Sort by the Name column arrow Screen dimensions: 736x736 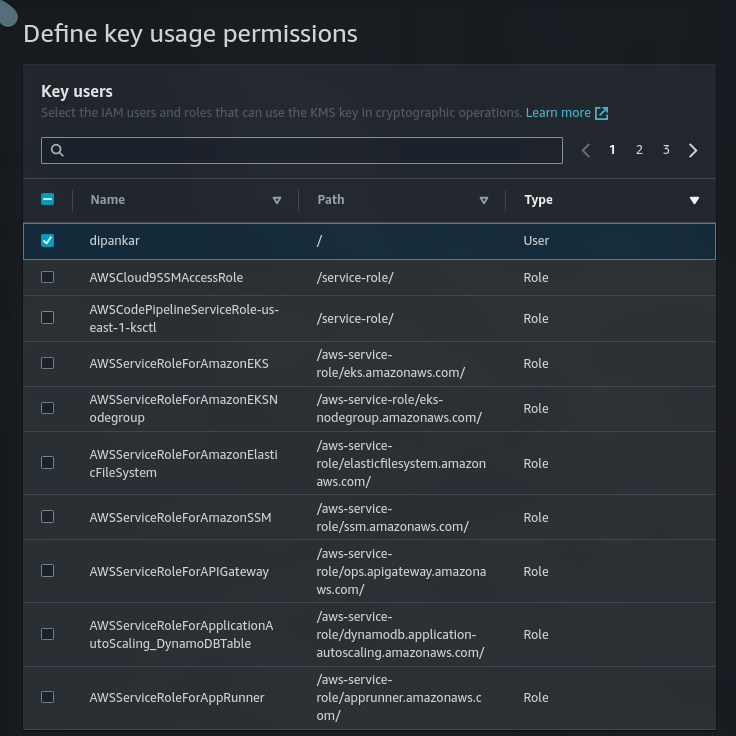pyautogui.click(x=277, y=200)
